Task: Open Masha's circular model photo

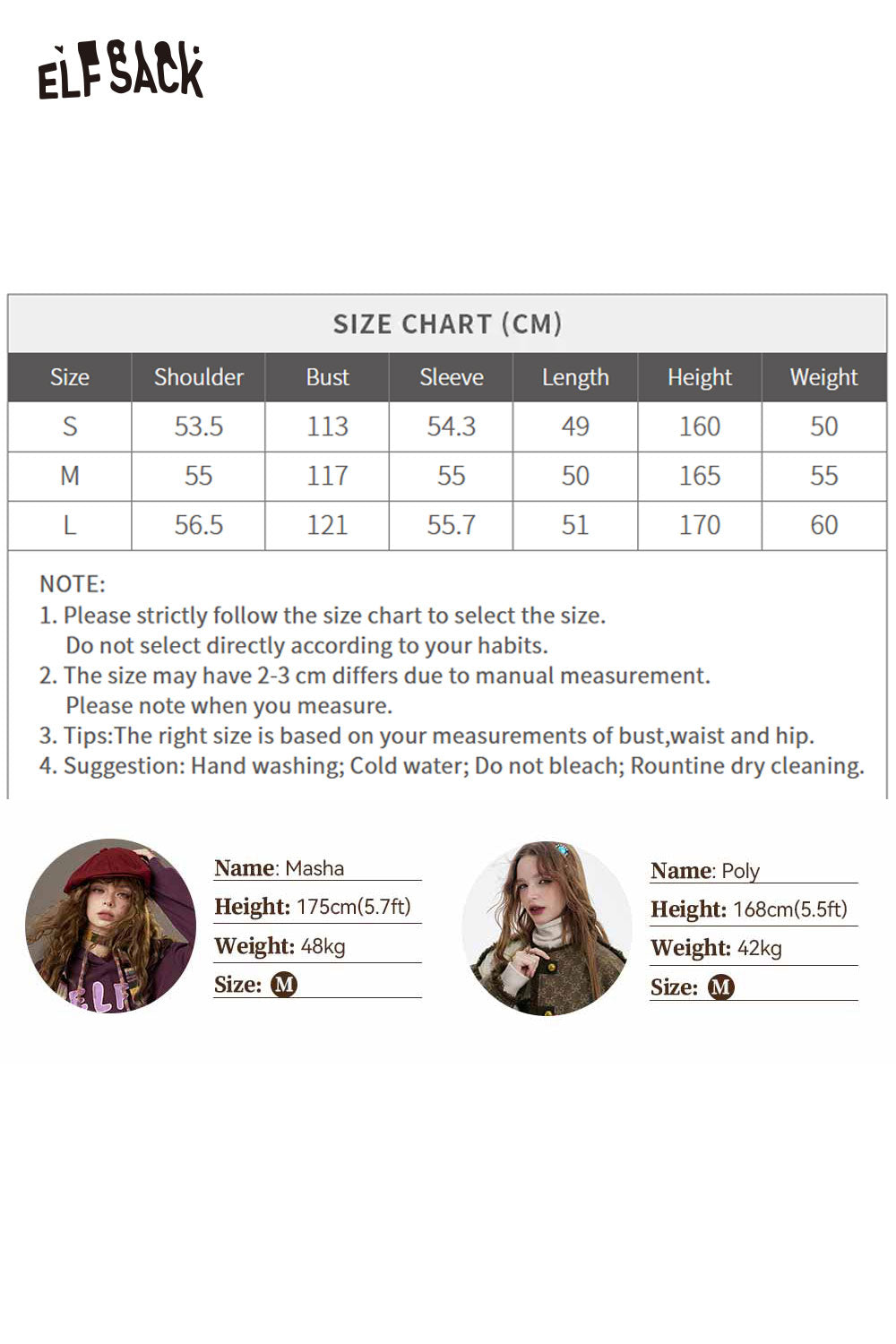Action: [110, 926]
